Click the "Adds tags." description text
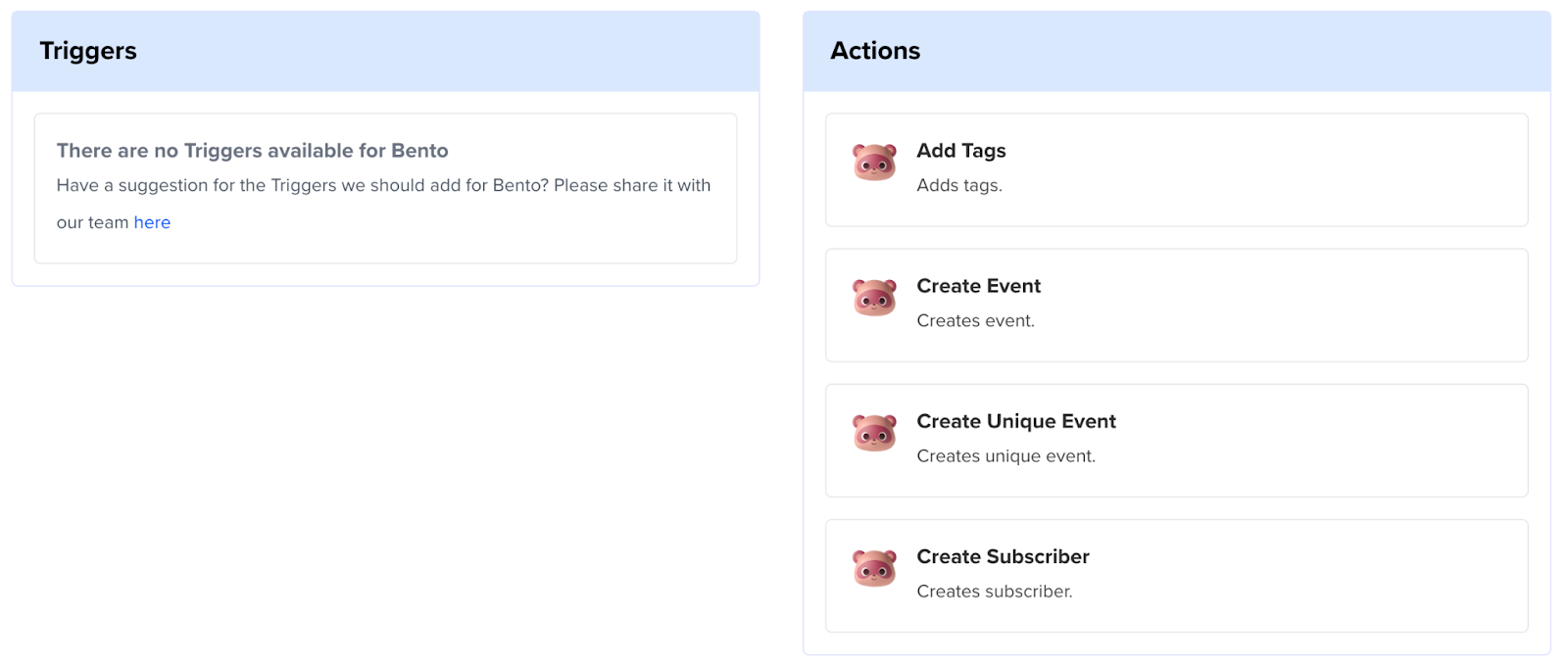The width and height of the screenshot is (1568, 665). 958,185
